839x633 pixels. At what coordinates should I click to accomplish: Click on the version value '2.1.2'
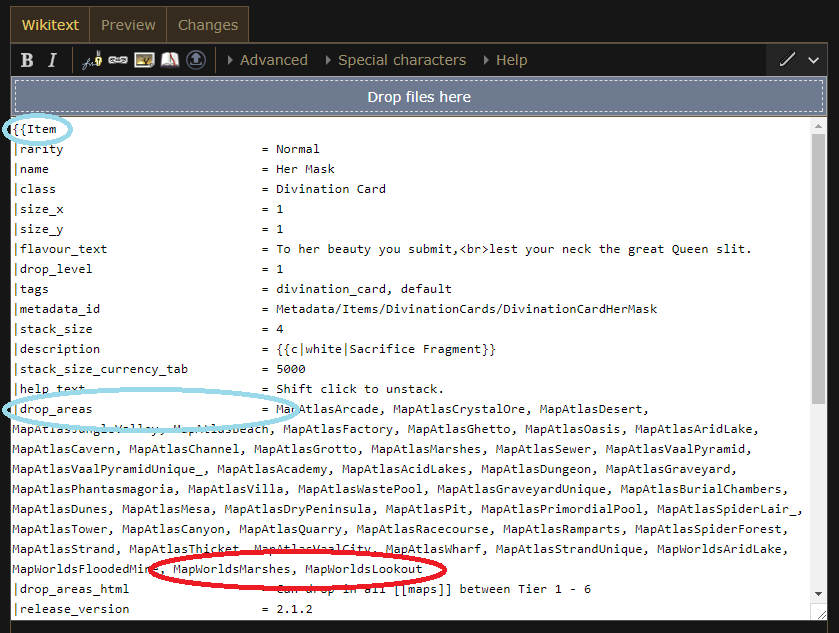(x=294, y=609)
